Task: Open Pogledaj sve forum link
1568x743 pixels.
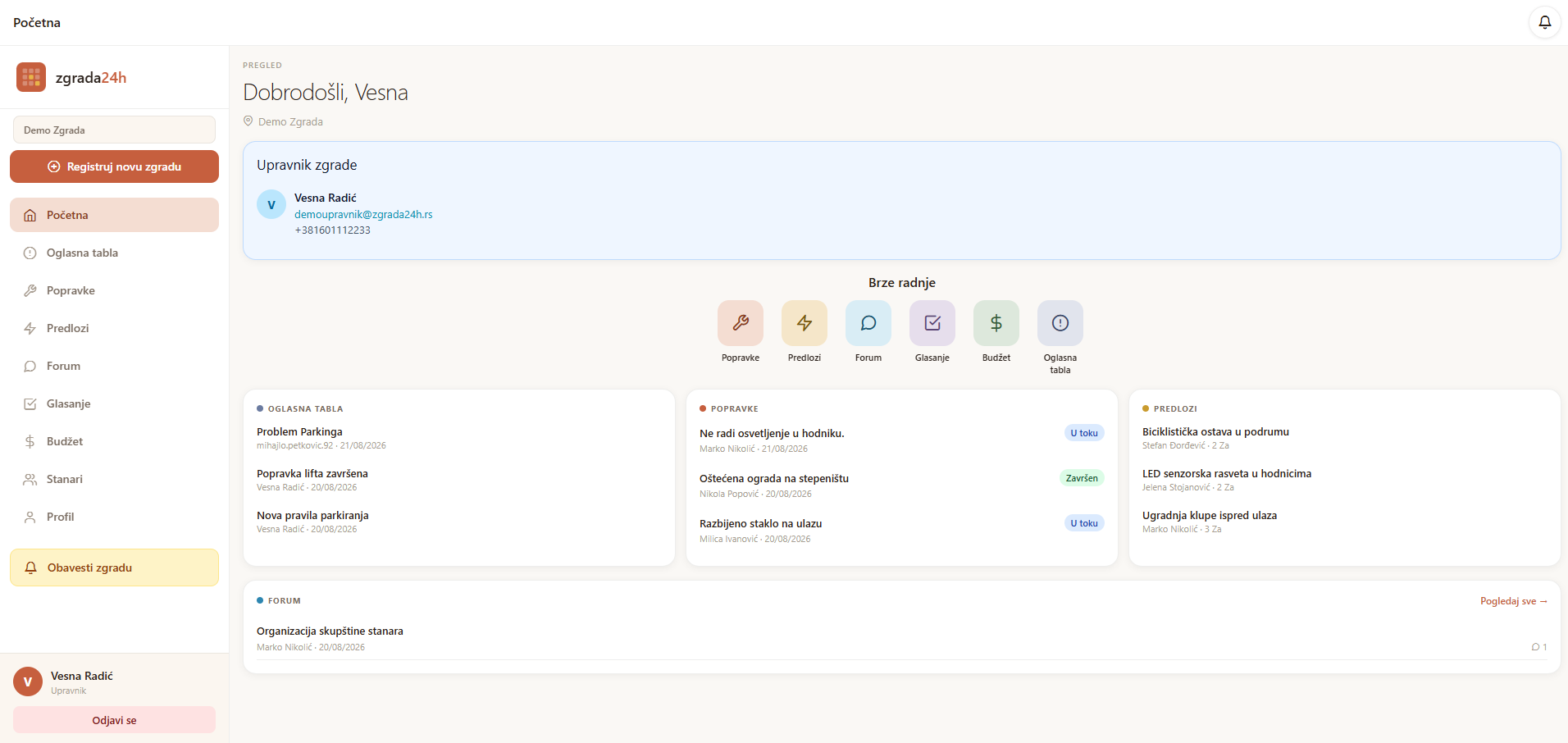Action: click(1513, 601)
